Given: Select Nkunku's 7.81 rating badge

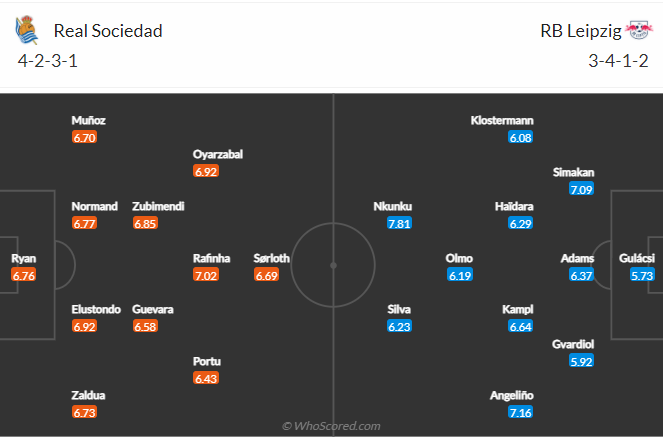Looking at the screenshot, I should (400, 223).
